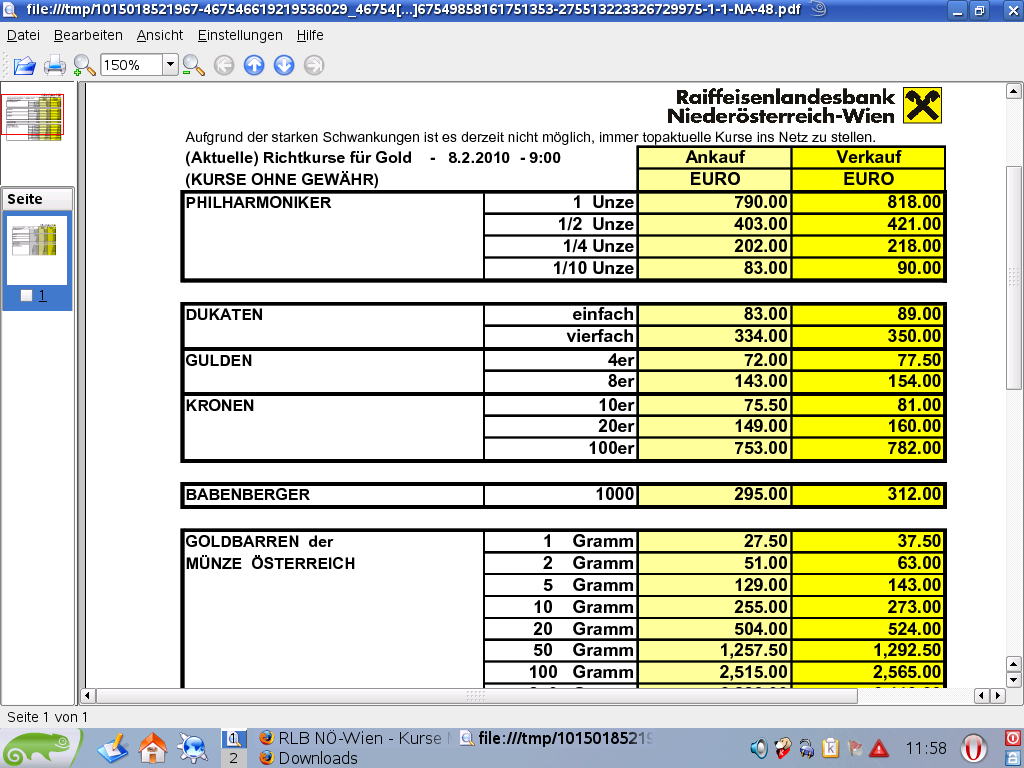Viewport: 1024px width, 768px height.
Task: Click the KRONEN 100er Ankauf value 753.00
Action: pyautogui.click(x=760, y=448)
